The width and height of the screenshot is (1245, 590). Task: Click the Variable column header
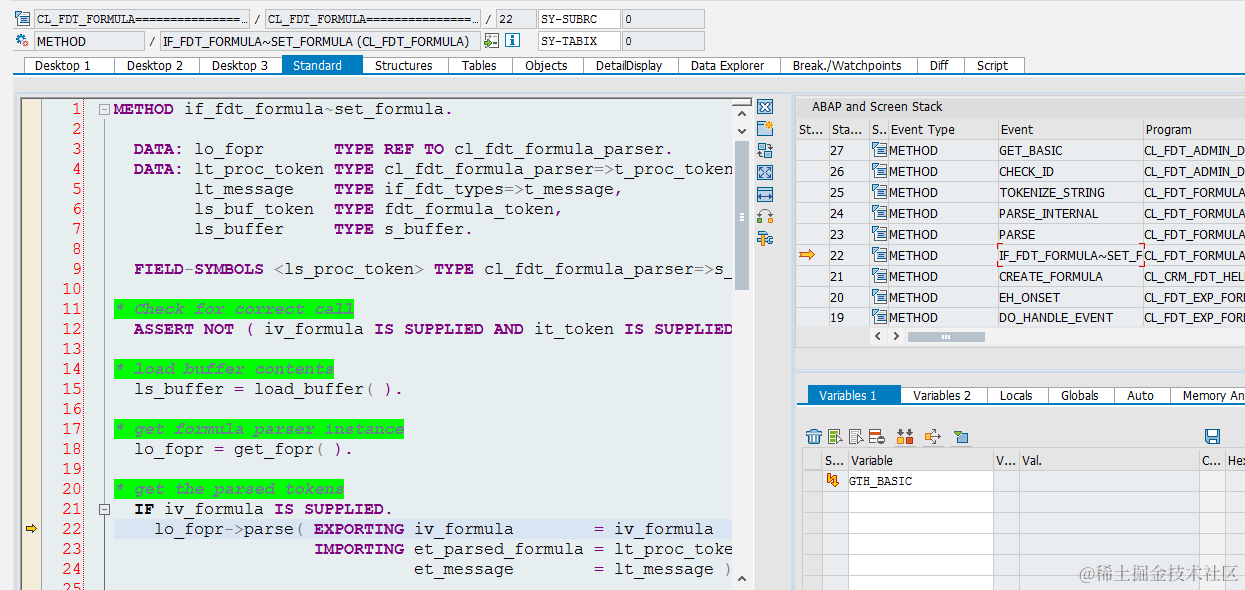920,460
